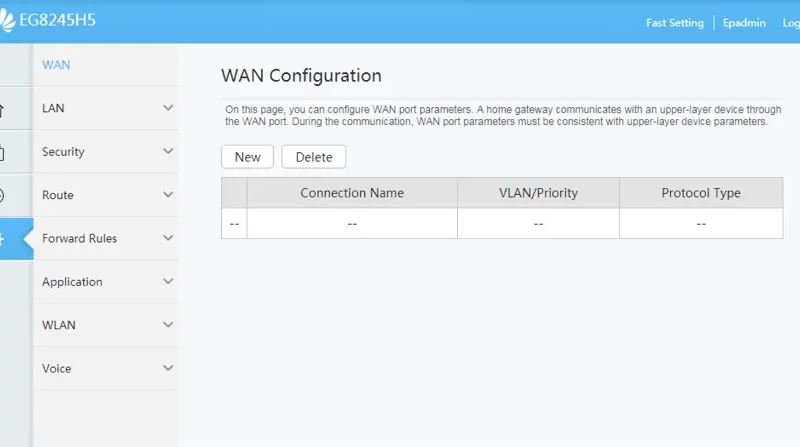Select the Route menu label
The image size is (800, 447).
tap(58, 195)
